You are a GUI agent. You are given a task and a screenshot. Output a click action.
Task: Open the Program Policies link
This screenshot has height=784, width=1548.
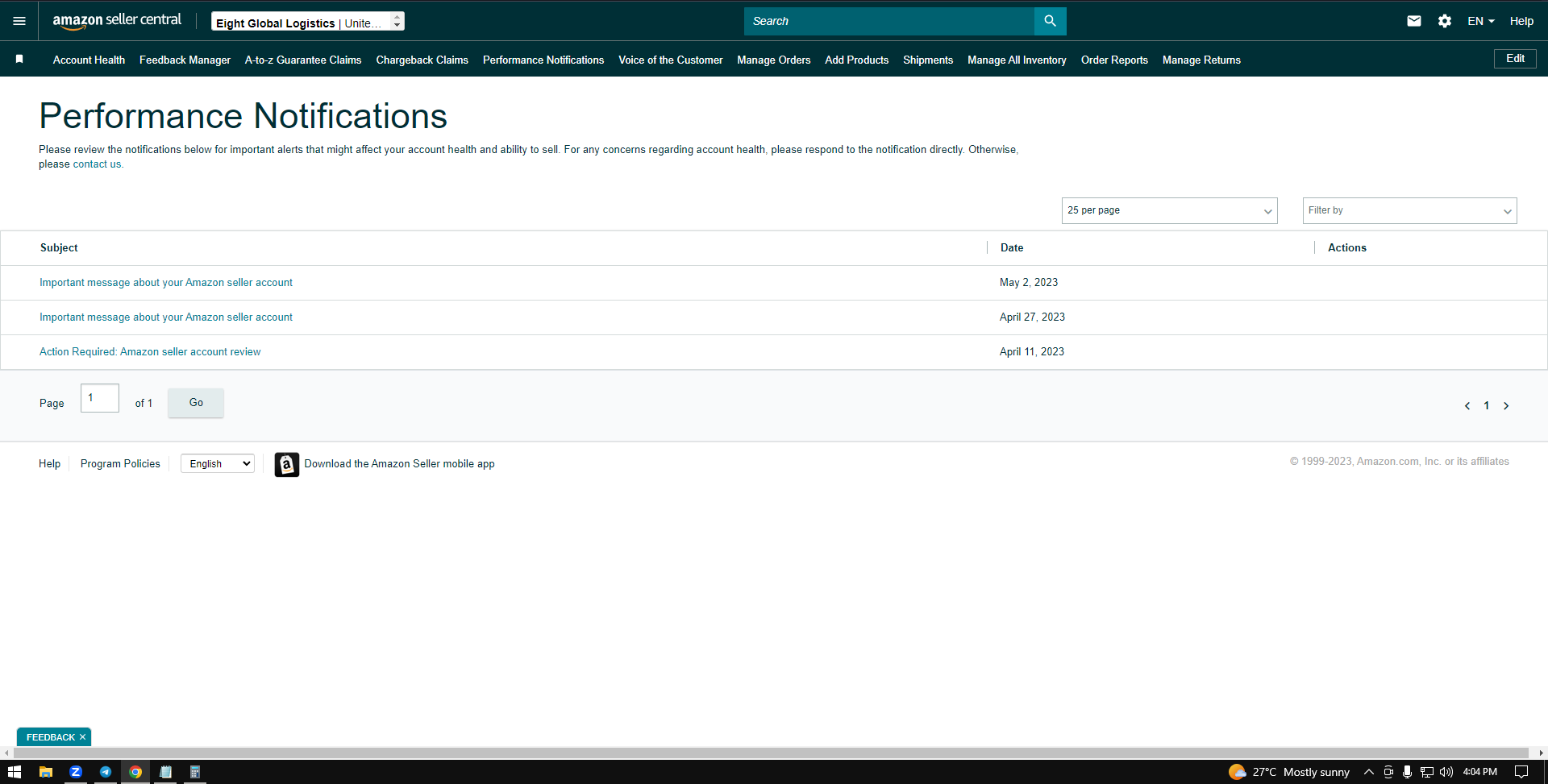click(120, 463)
